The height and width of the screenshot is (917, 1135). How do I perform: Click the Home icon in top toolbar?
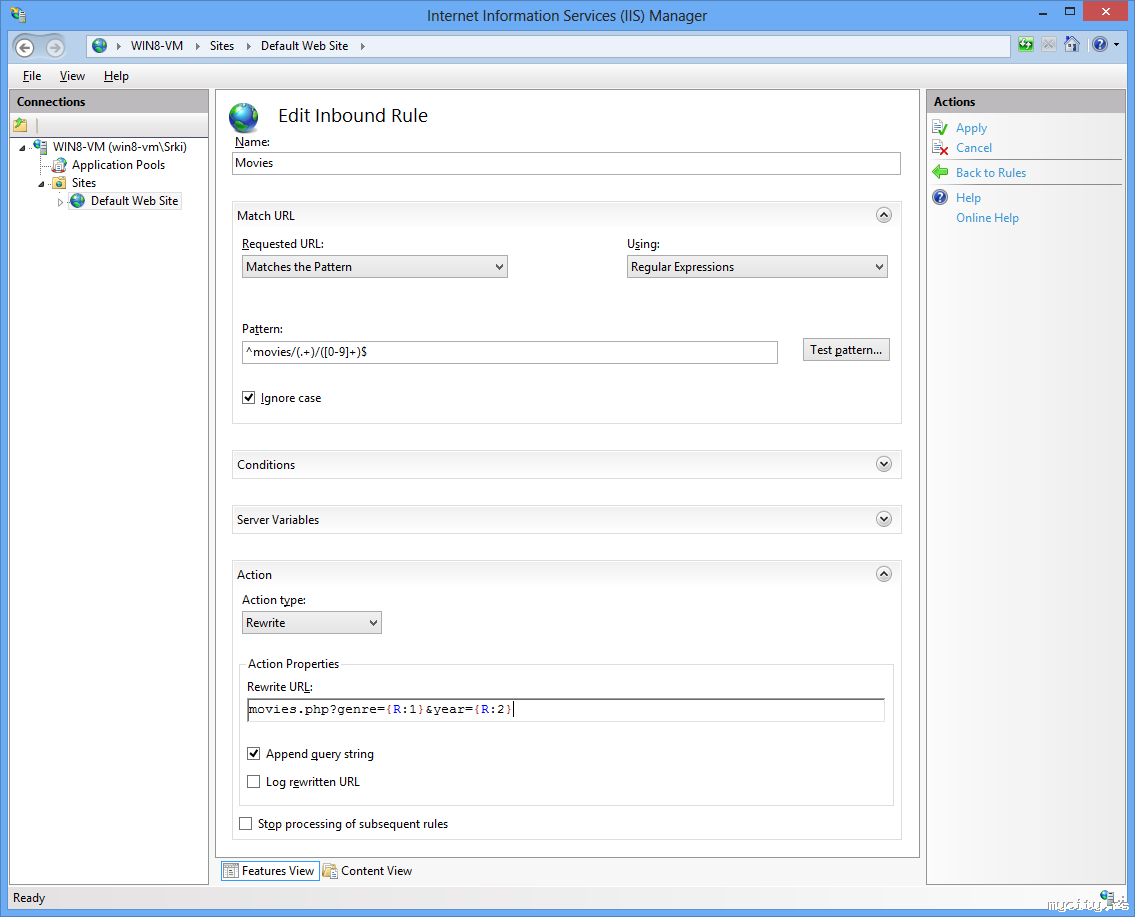coord(1072,45)
